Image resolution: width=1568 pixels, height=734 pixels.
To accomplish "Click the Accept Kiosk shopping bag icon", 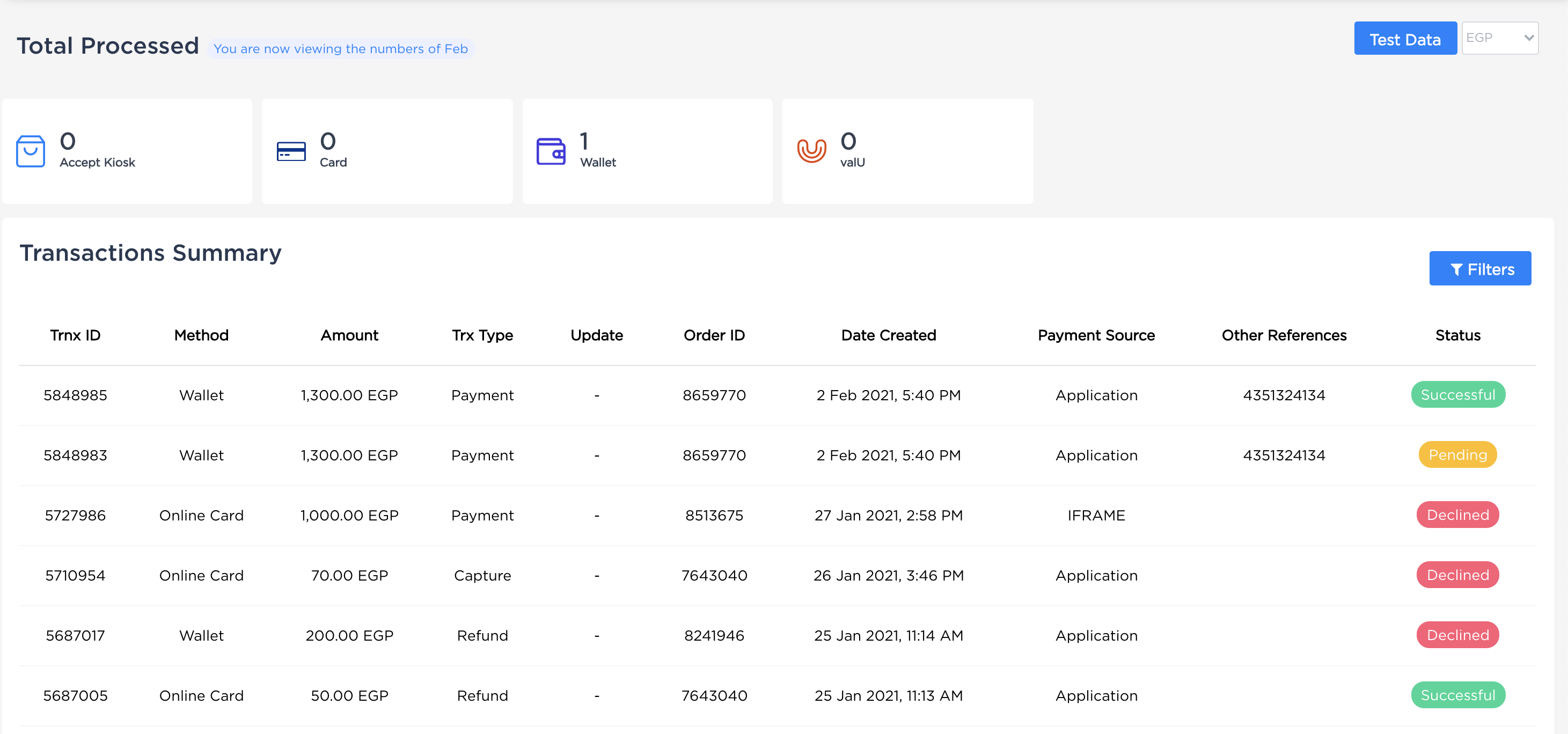I will [30, 151].
